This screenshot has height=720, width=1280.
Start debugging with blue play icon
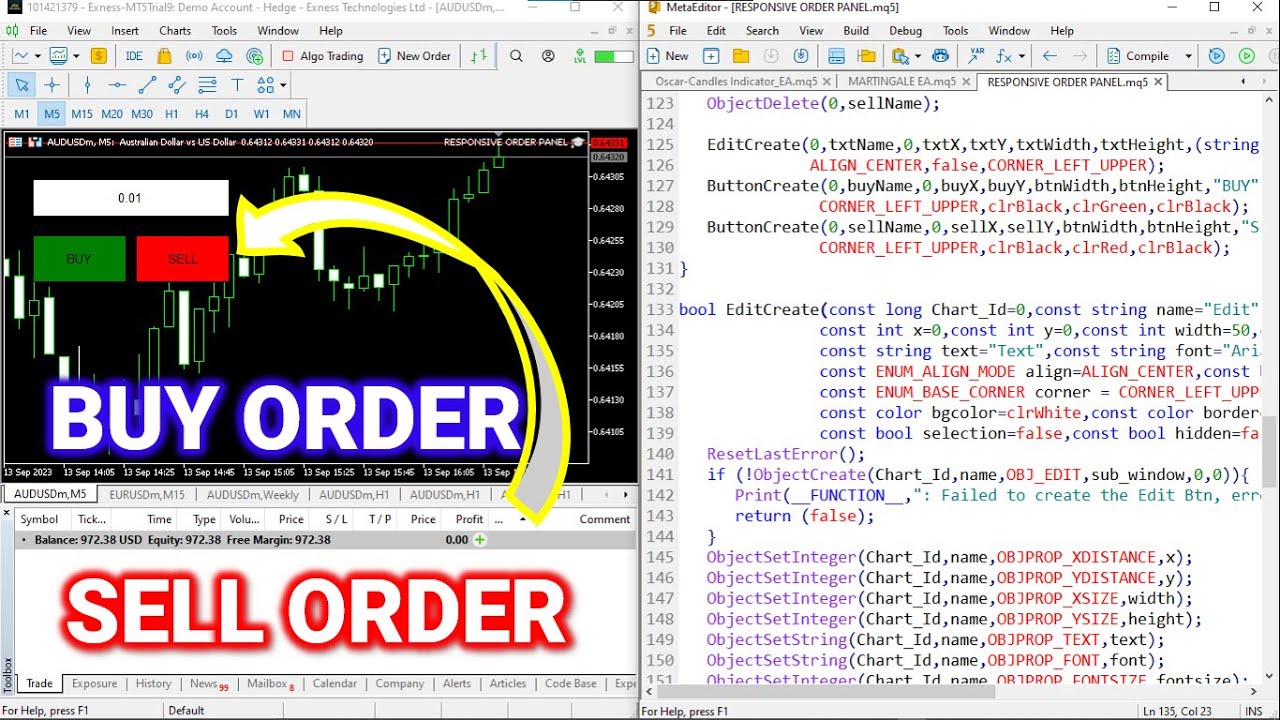(1217, 56)
